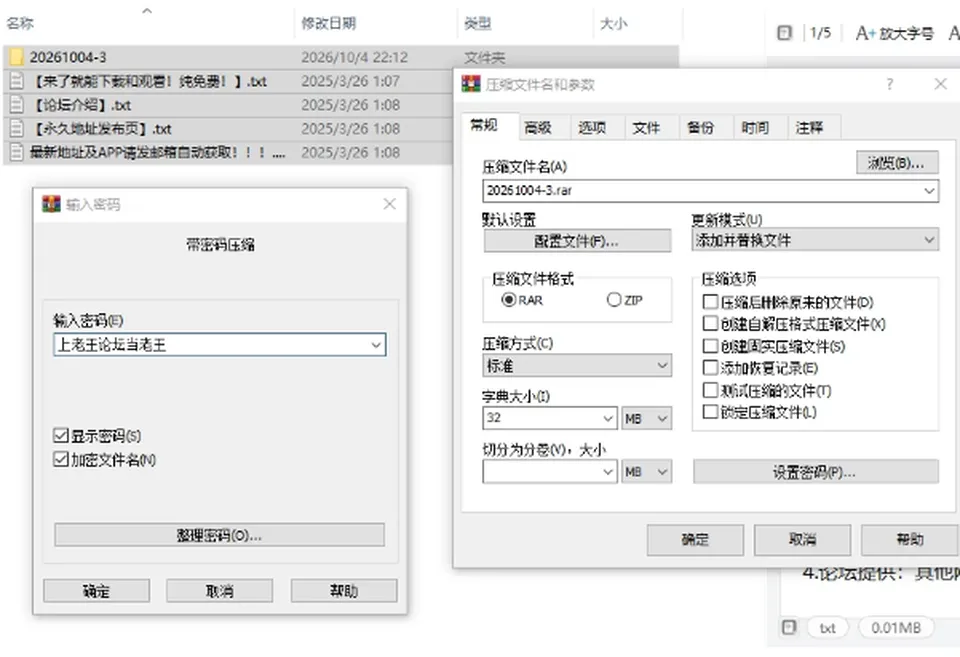This screenshot has width=960, height=657.
Task: Enable 压缩后删除原来的文件 checkbox
Action: click(710, 302)
